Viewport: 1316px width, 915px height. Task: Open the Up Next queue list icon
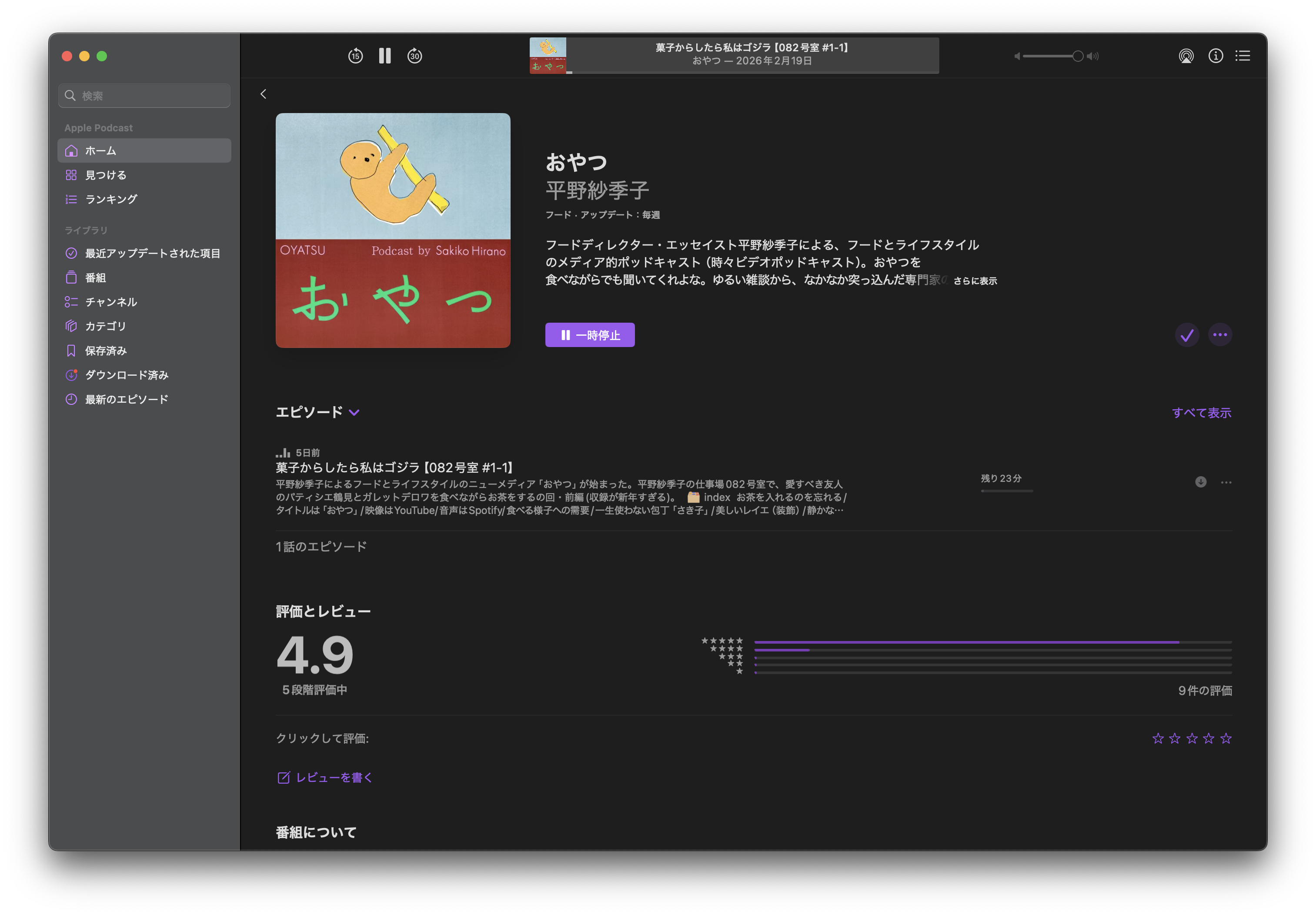1243,56
